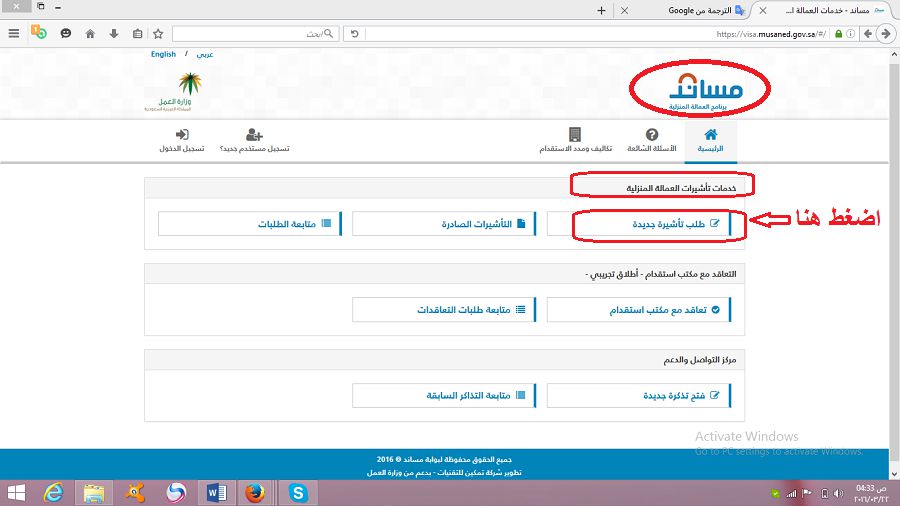Go back with the left arrow button
The width and height of the screenshot is (900, 506).
[x=868, y=34]
